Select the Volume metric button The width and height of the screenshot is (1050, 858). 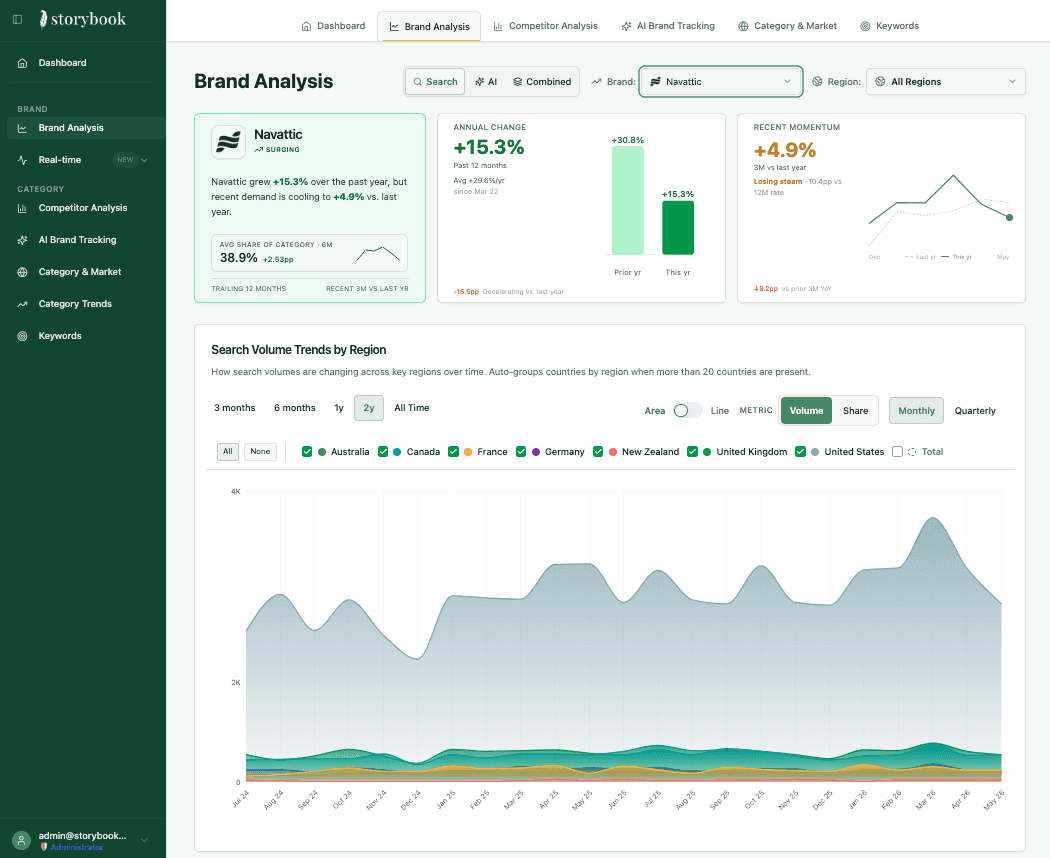[x=806, y=411]
